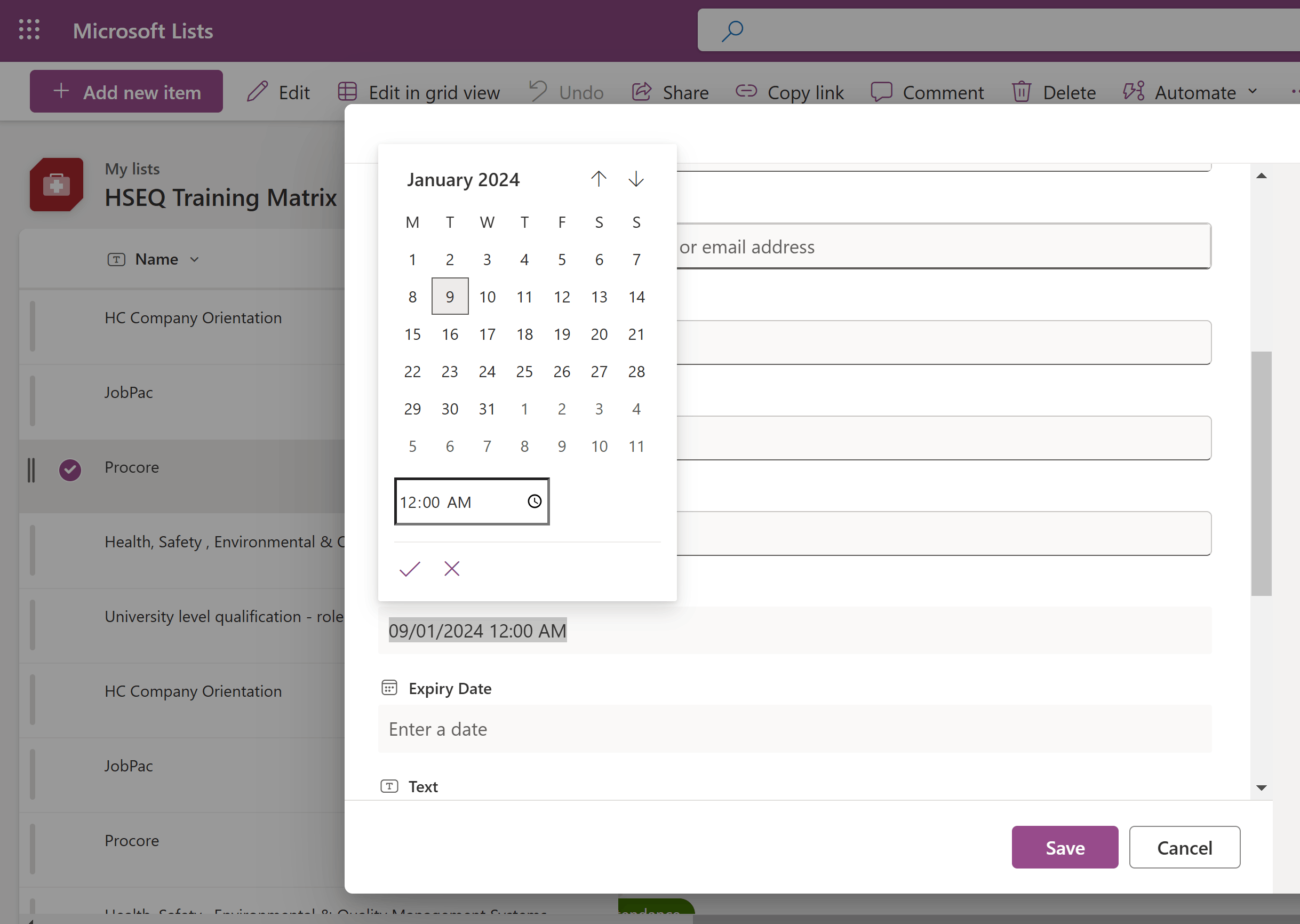The height and width of the screenshot is (924, 1300).
Task: Confirm date with the checkmark icon
Action: tap(409, 568)
